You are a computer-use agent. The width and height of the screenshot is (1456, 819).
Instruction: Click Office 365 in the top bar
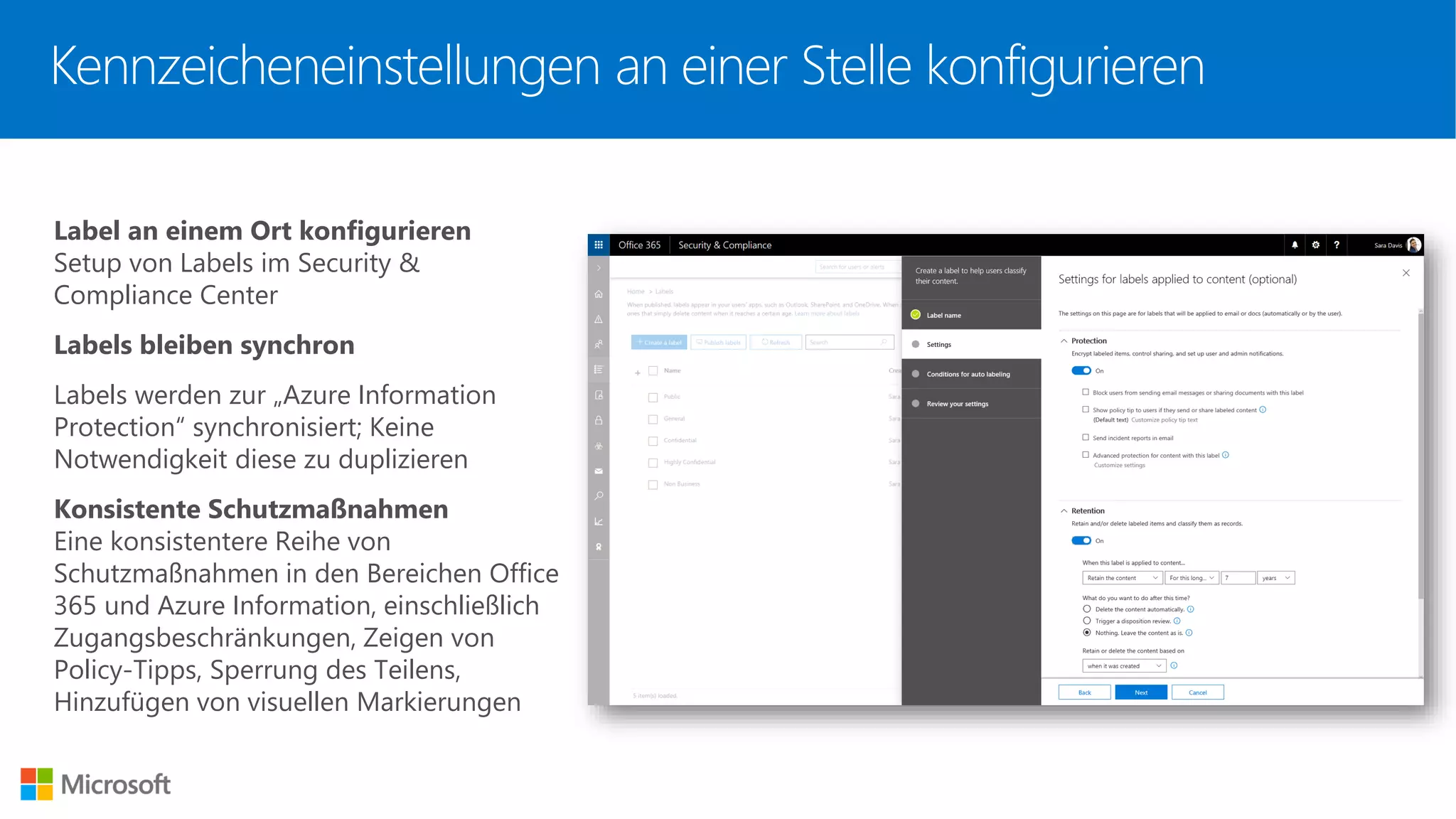[x=639, y=245]
